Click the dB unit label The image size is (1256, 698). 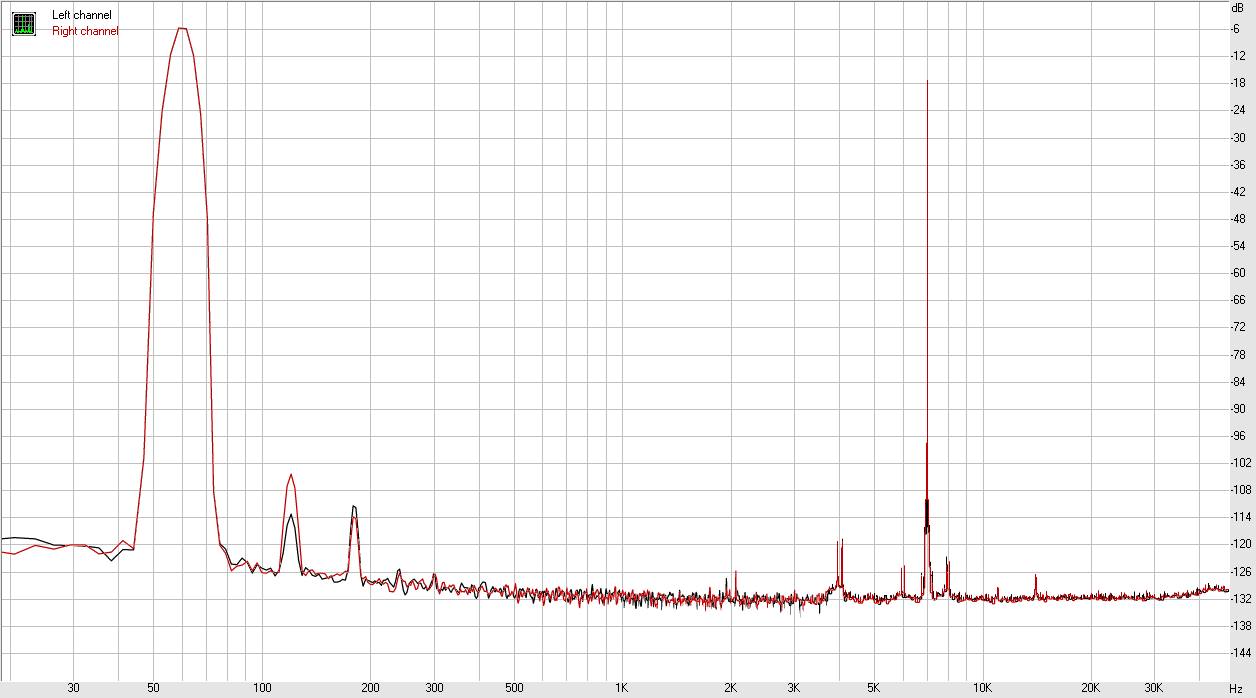[1238, 7]
